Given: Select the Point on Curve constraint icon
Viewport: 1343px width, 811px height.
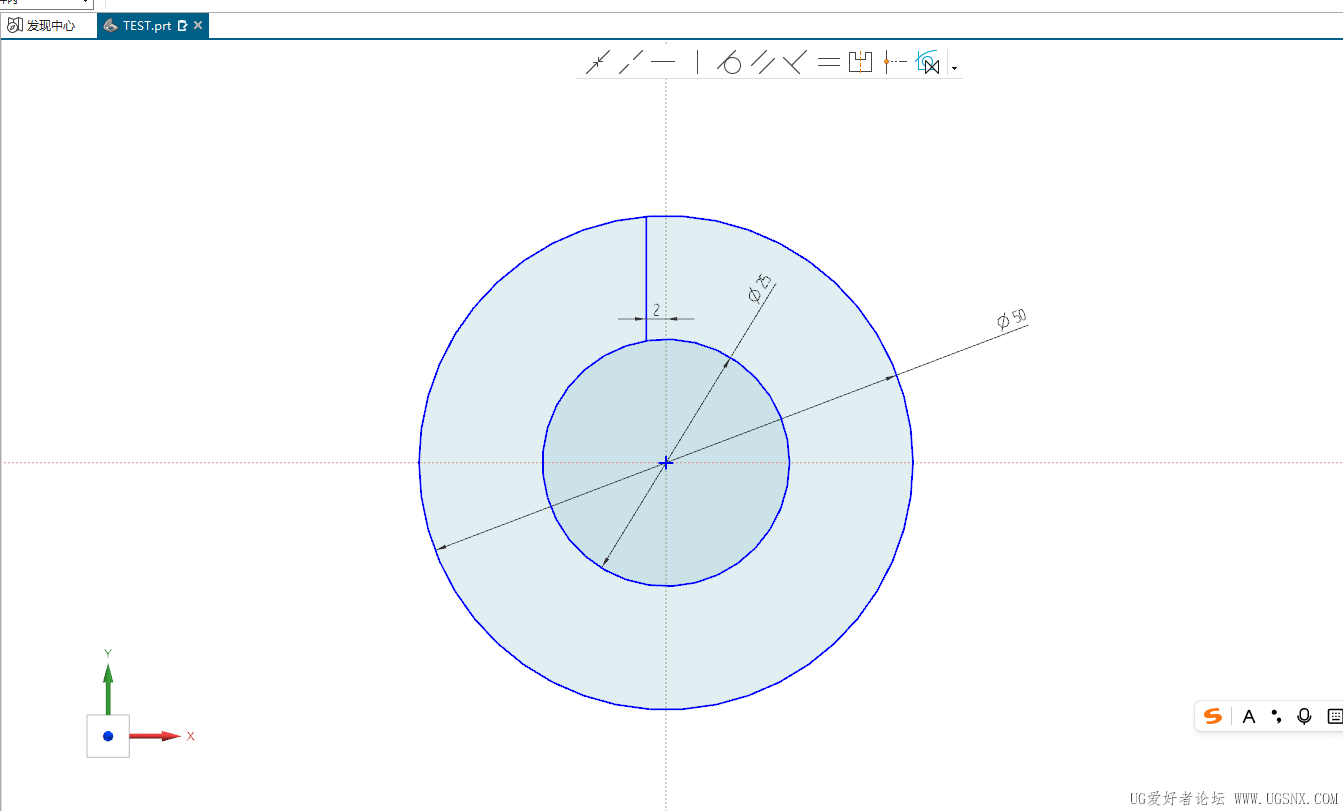Looking at the screenshot, I should [x=597, y=63].
